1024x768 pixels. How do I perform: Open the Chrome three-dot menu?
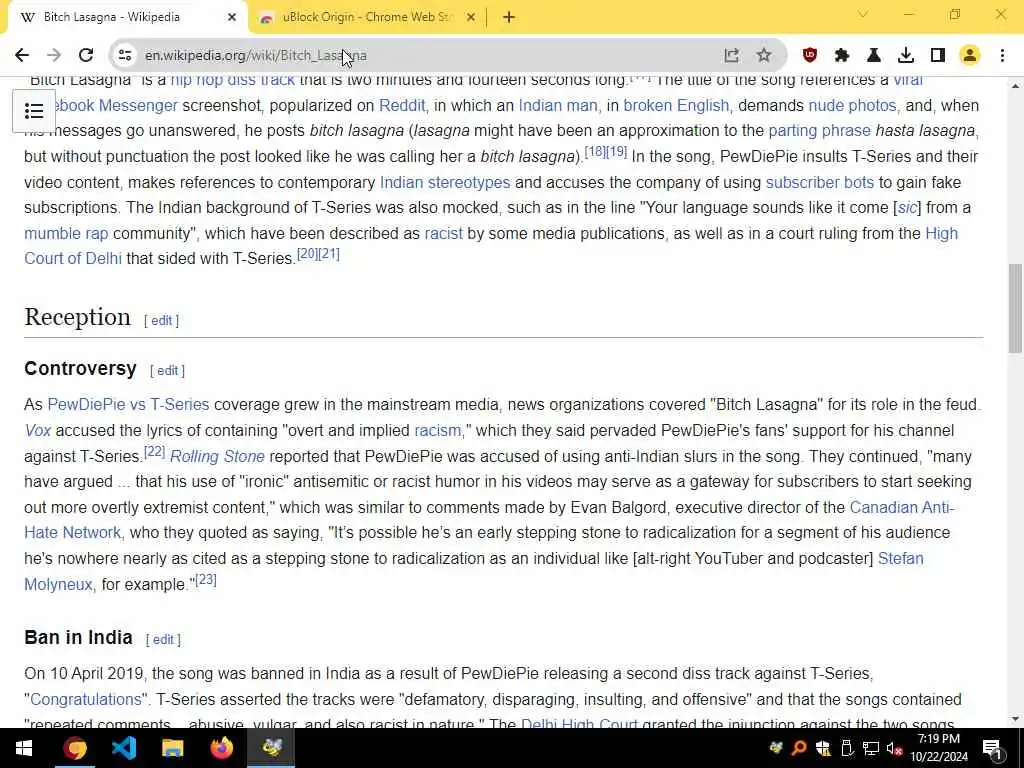[x=1002, y=56]
